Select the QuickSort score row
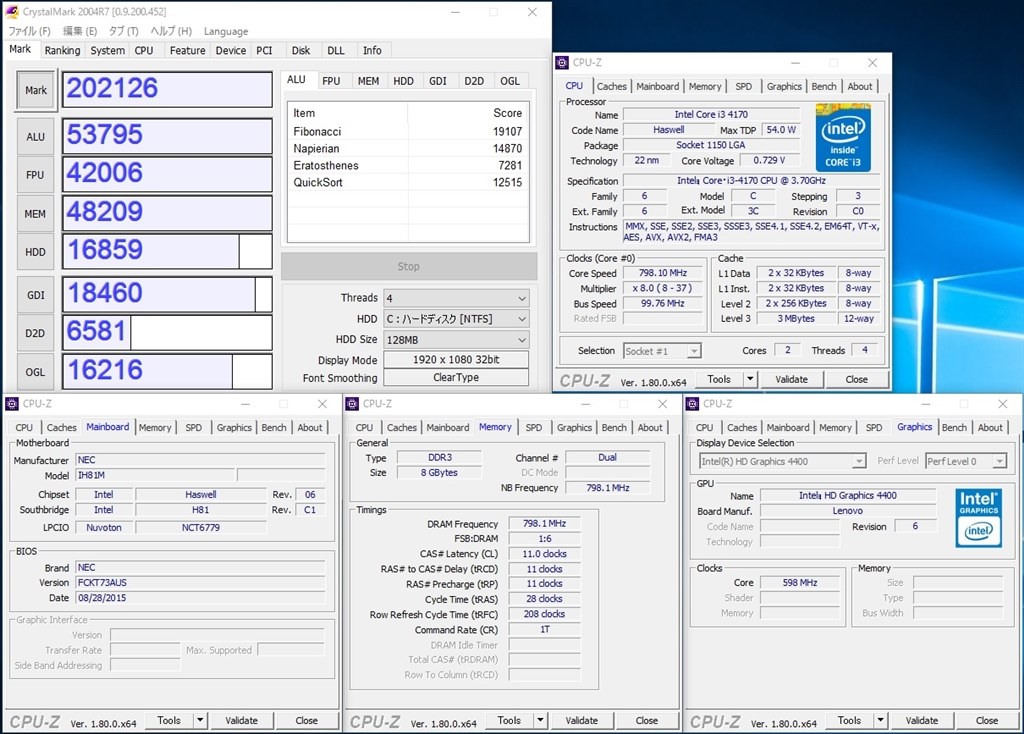1024x734 pixels. 408,182
